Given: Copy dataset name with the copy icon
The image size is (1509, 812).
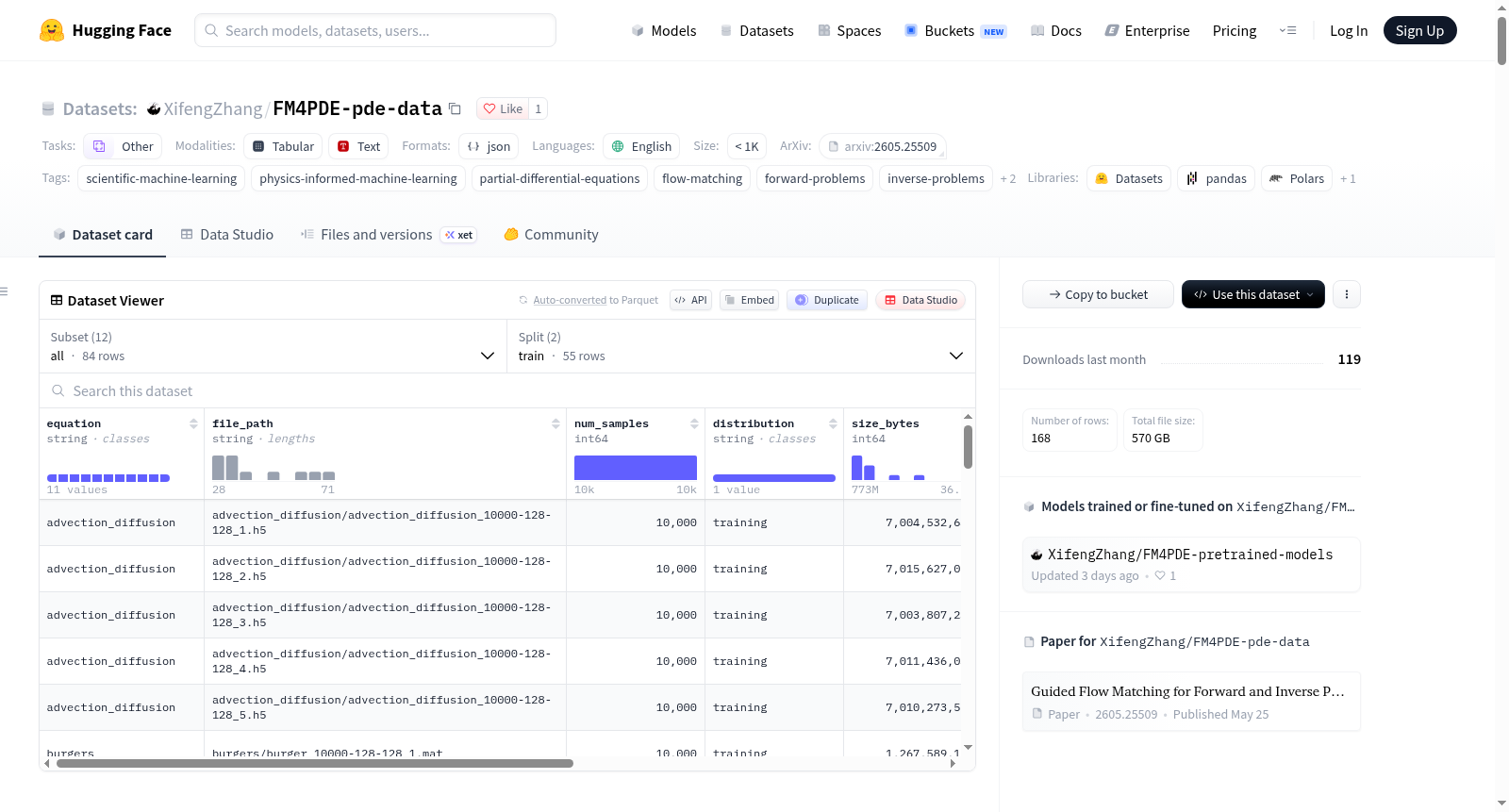Looking at the screenshot, I should coord(455,108).
